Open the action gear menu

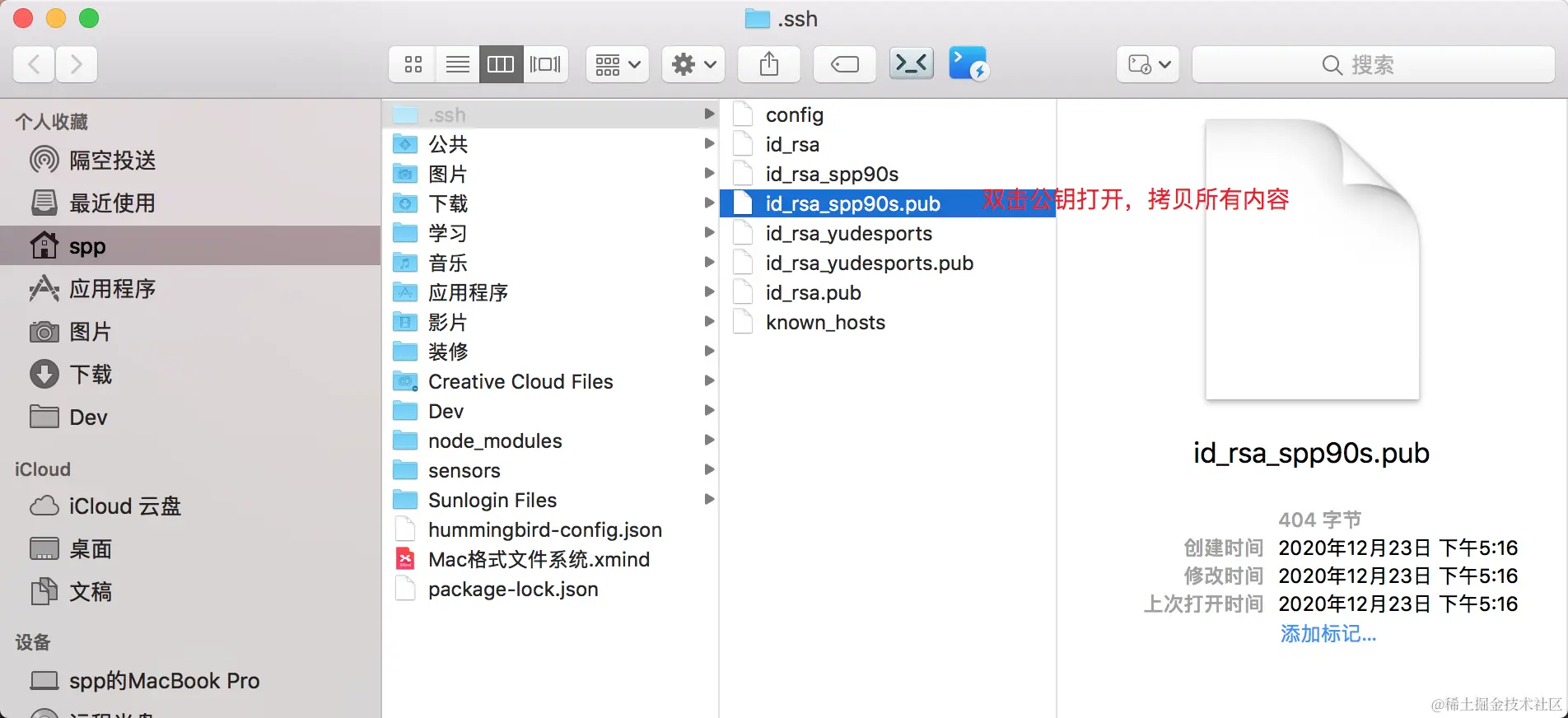[x=693, y=64]
